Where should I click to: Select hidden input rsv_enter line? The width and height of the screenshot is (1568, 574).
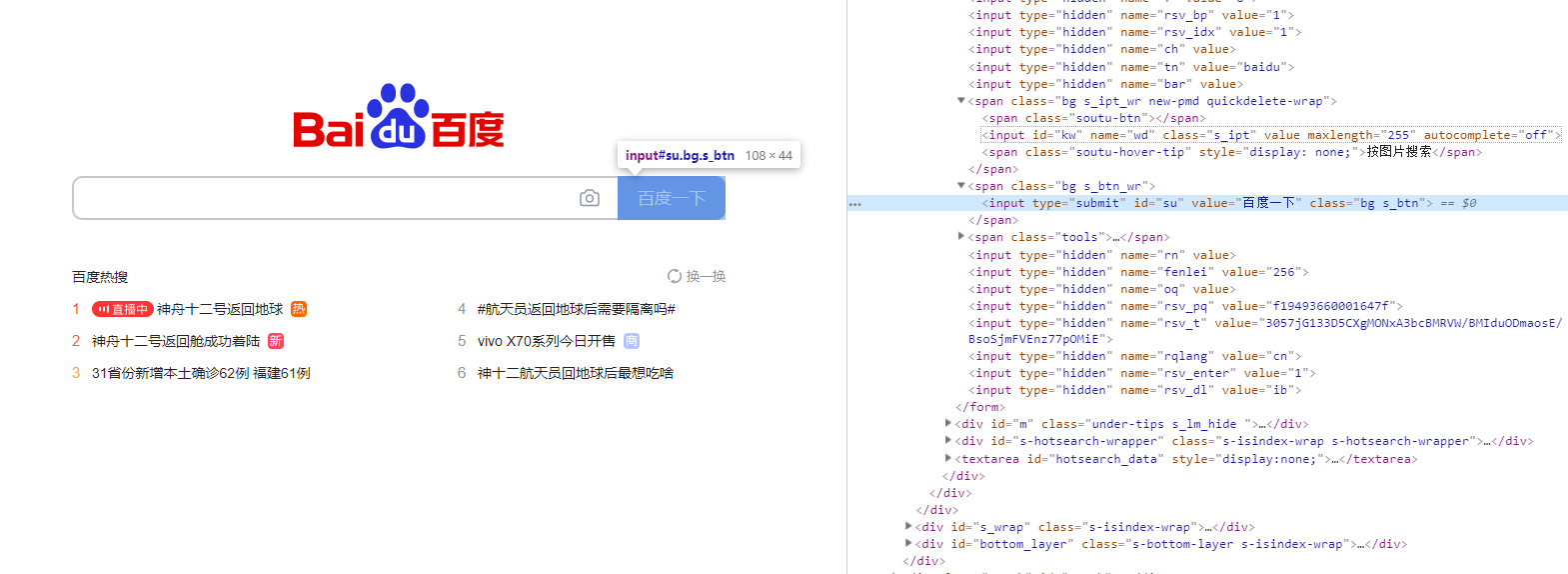1142,373
